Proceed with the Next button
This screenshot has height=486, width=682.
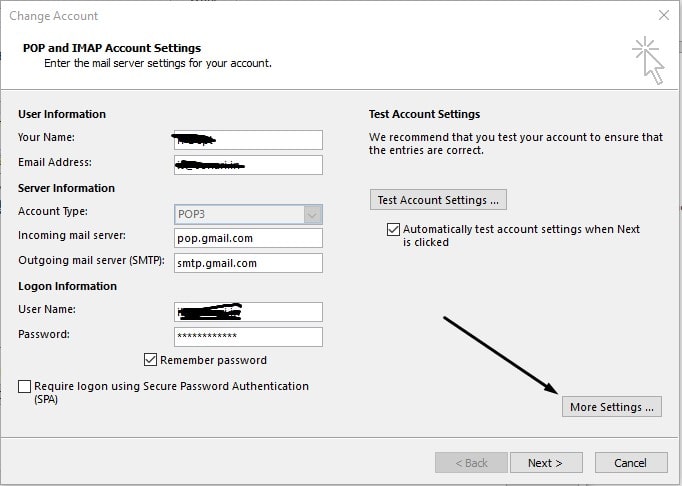(546, 463)
